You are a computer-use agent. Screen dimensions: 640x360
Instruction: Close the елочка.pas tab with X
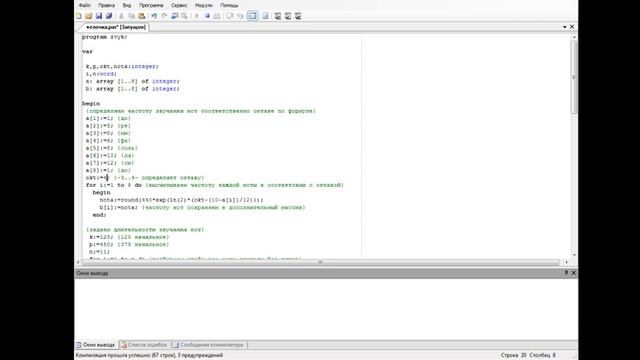[x=572, y=27]
